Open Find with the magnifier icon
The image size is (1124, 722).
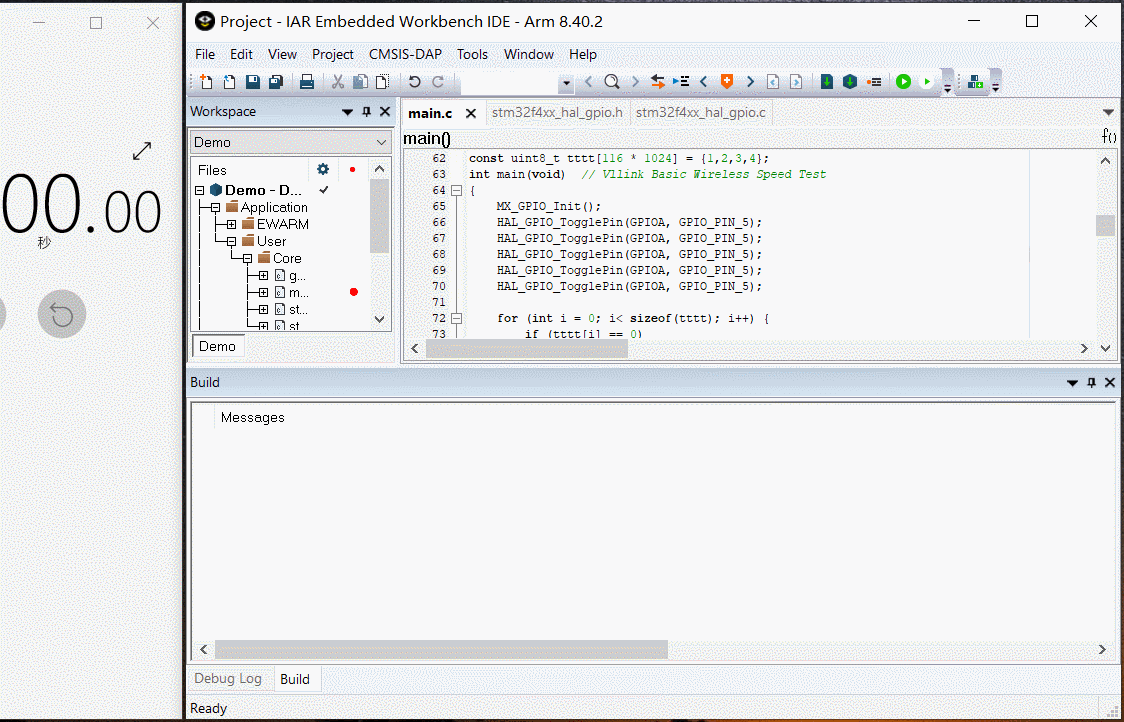611,82
